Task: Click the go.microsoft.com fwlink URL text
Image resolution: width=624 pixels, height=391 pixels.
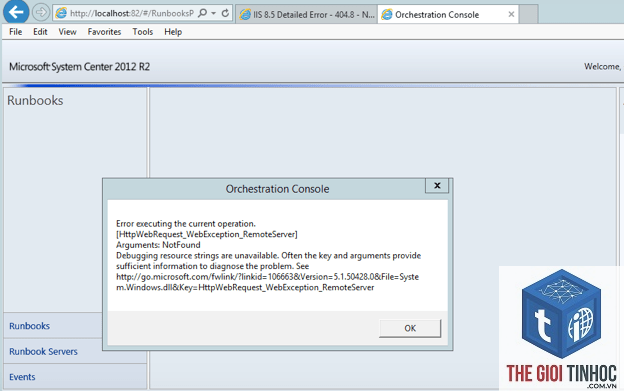Action: point(267,282)
